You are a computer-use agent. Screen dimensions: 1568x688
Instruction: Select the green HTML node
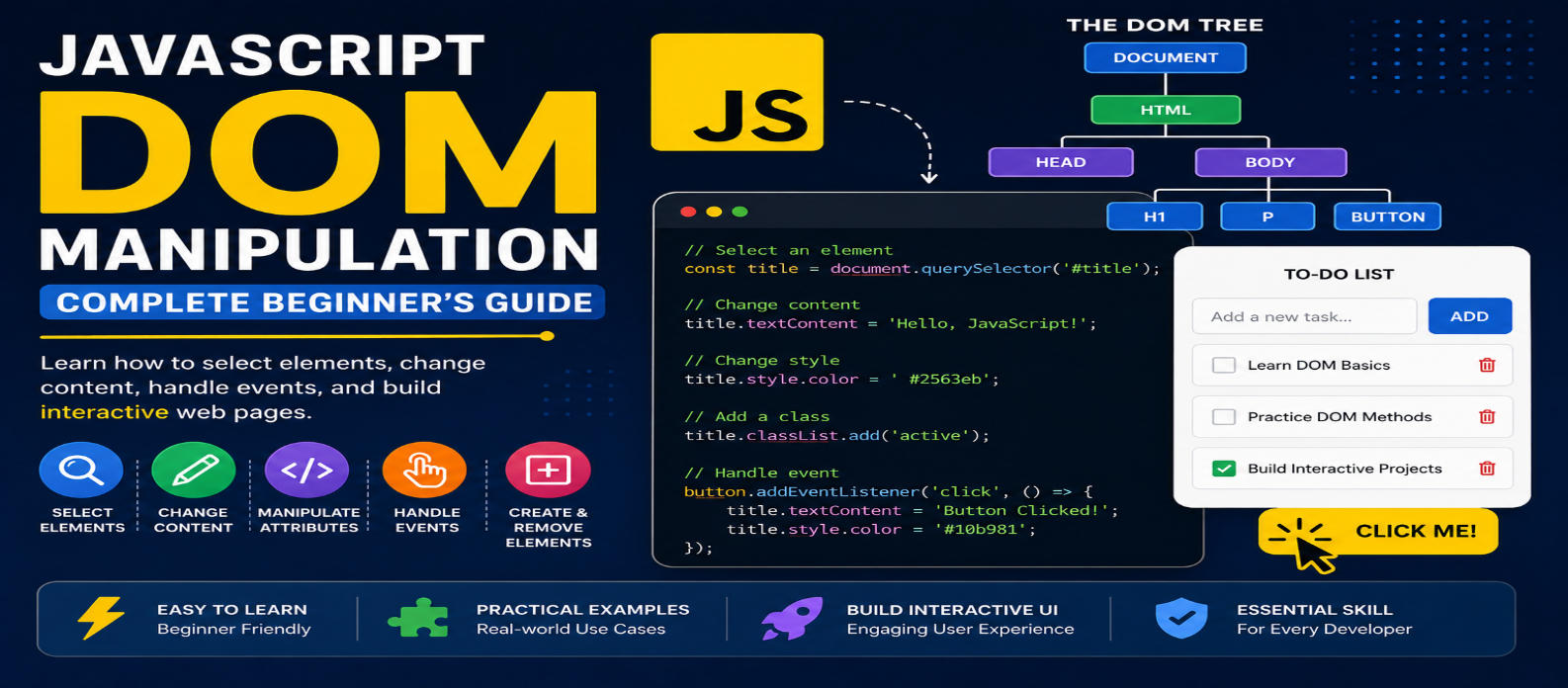tap(1166, 110)
